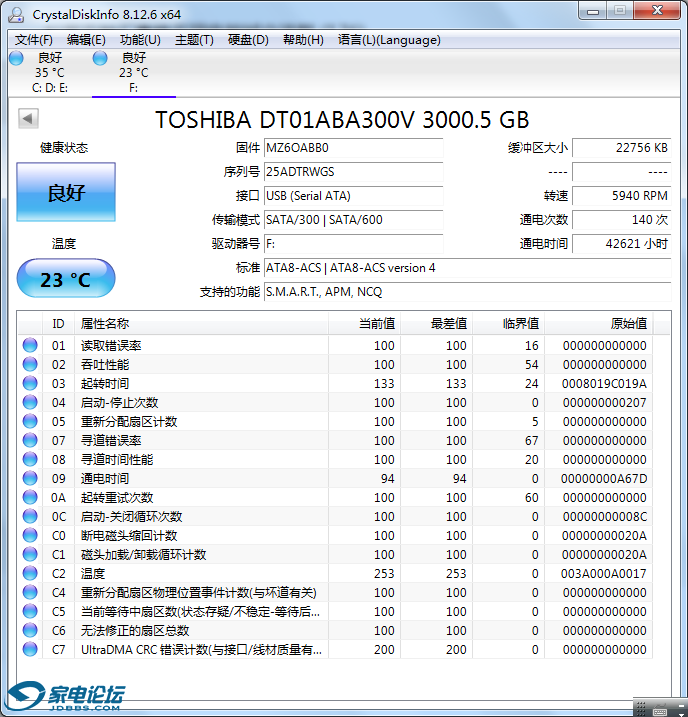Click the threshold value 67 for 寻道错误率
688x717 pixels.
click(x=531, y=441)
